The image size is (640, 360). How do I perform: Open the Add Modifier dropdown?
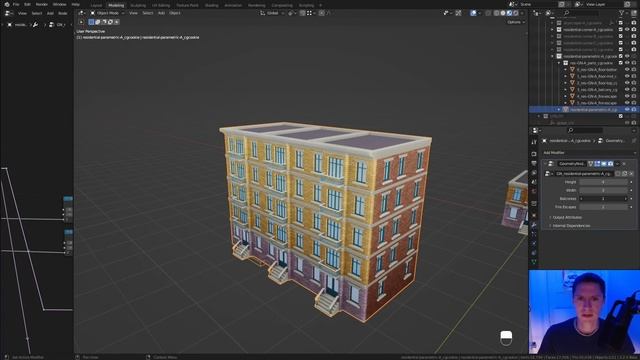(589, 153)
